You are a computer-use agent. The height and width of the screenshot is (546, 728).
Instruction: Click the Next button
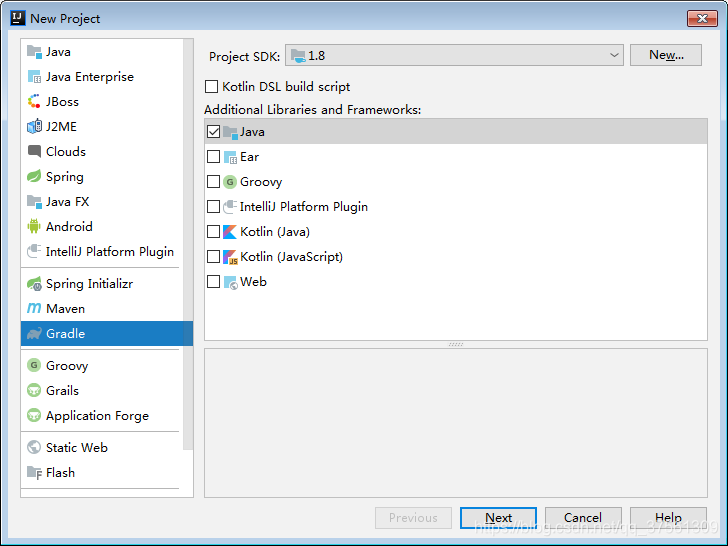498,518
